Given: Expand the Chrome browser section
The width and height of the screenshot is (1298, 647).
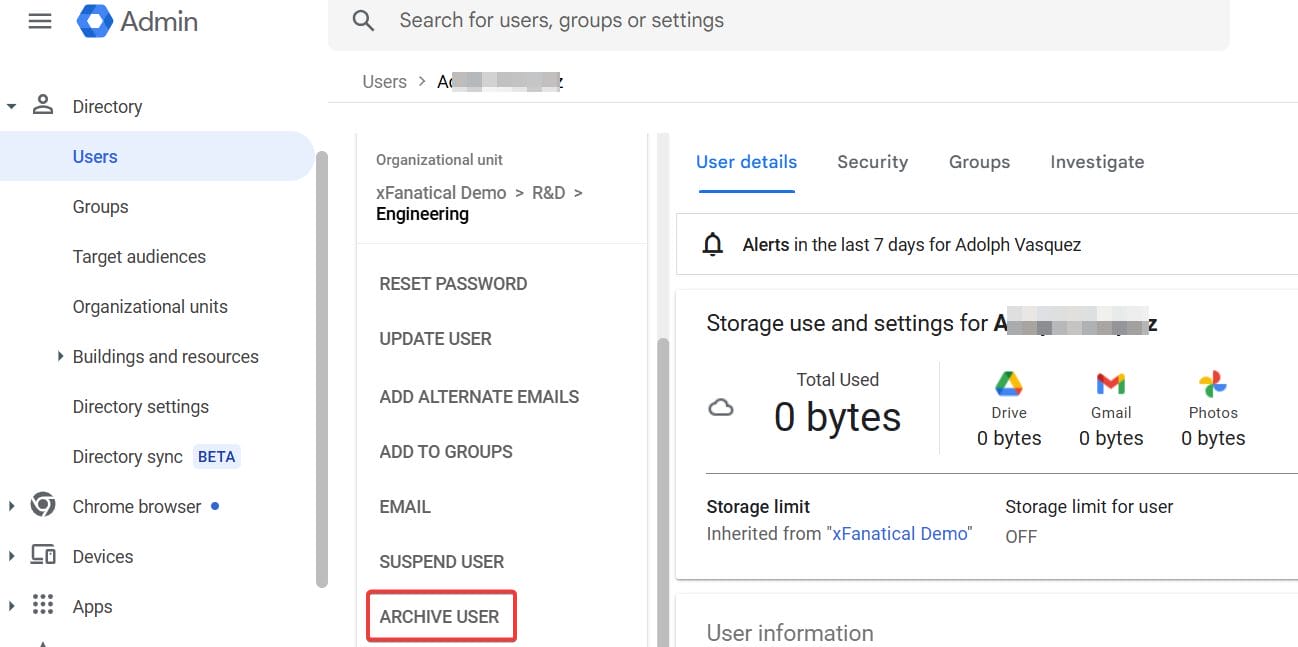Looking at the screenshot, I should point(11,506).
